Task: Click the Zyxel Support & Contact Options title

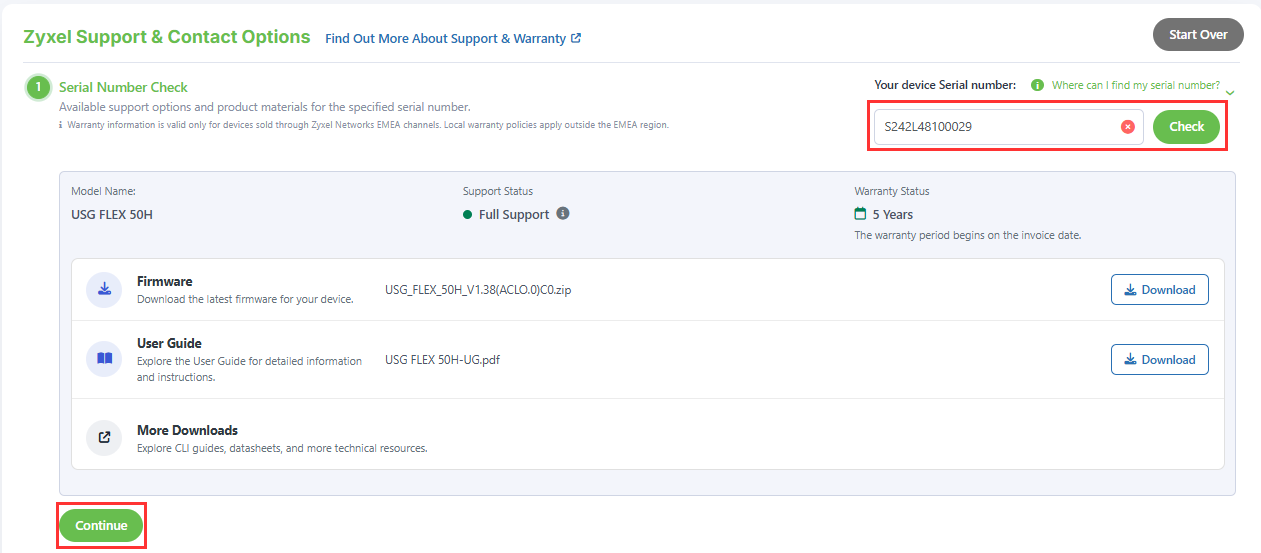Action: pos(167,37)
